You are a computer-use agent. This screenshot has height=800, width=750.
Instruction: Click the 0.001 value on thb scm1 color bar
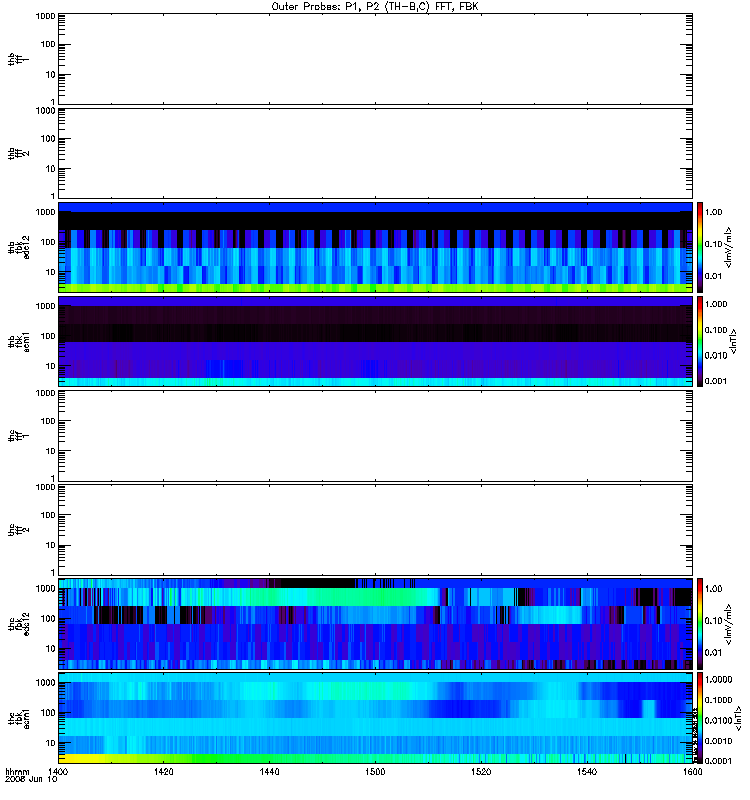tap(716, 381)
